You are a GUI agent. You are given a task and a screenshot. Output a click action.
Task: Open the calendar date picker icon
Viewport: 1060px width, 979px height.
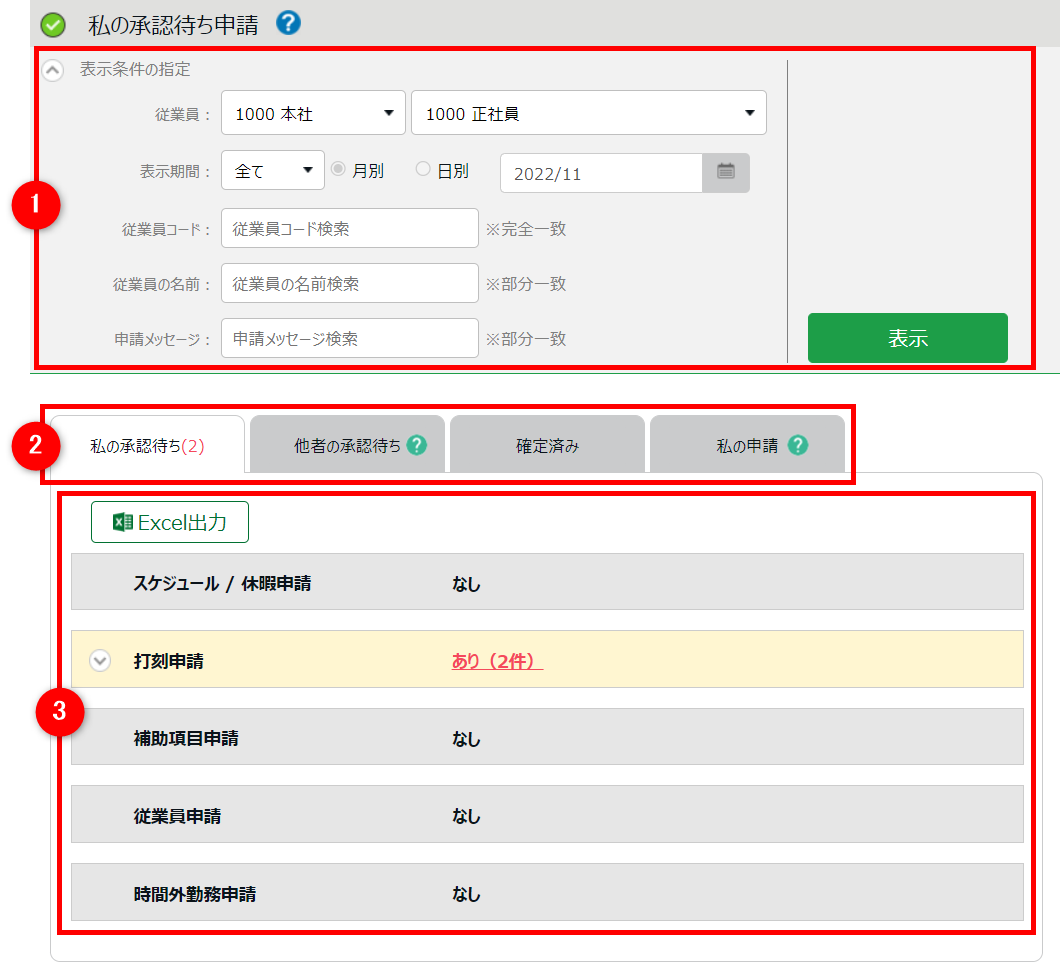[726, 172]
